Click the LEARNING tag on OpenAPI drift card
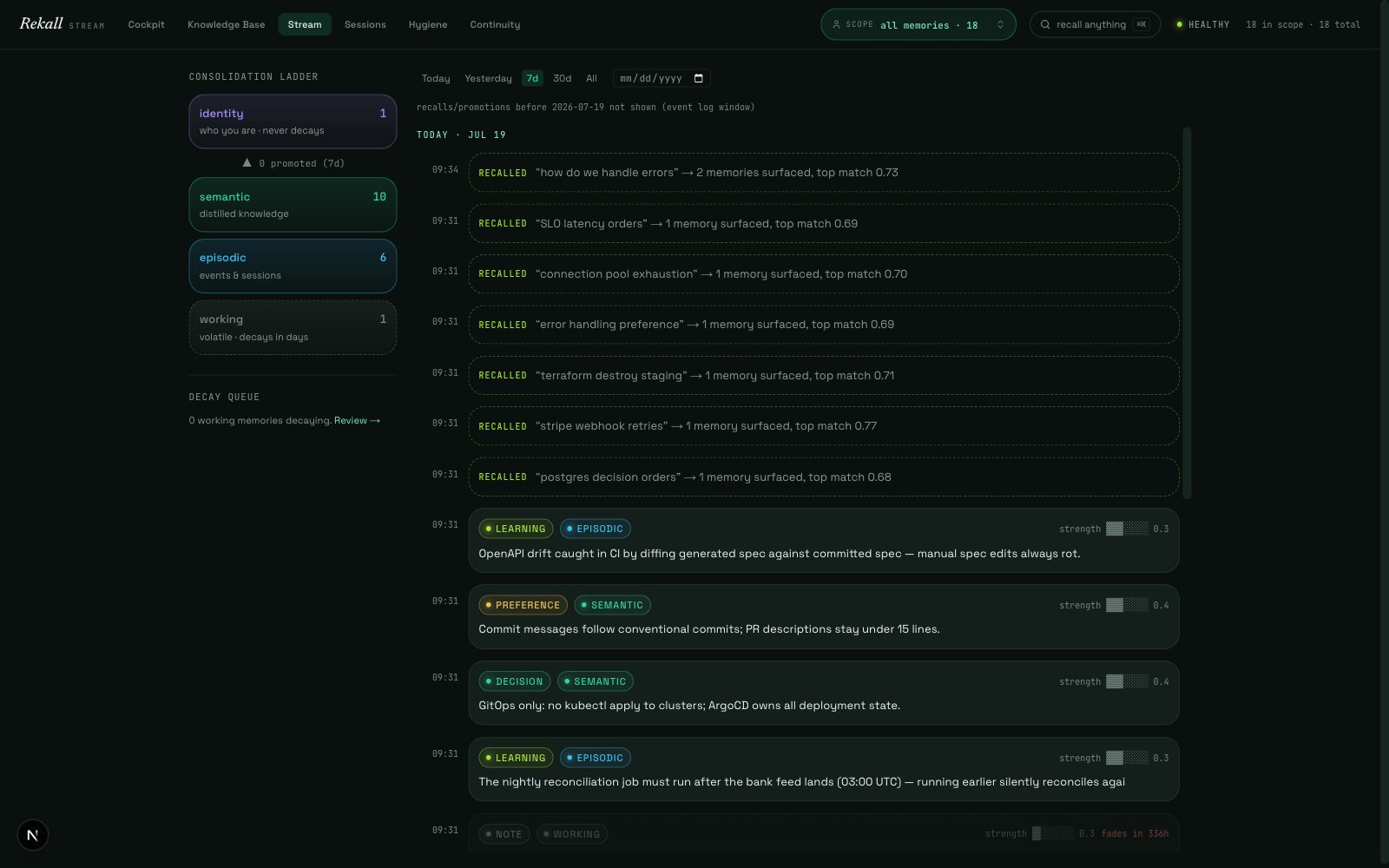The height and width of the screenshot is (868, 1389). click(x=516, y=529)
